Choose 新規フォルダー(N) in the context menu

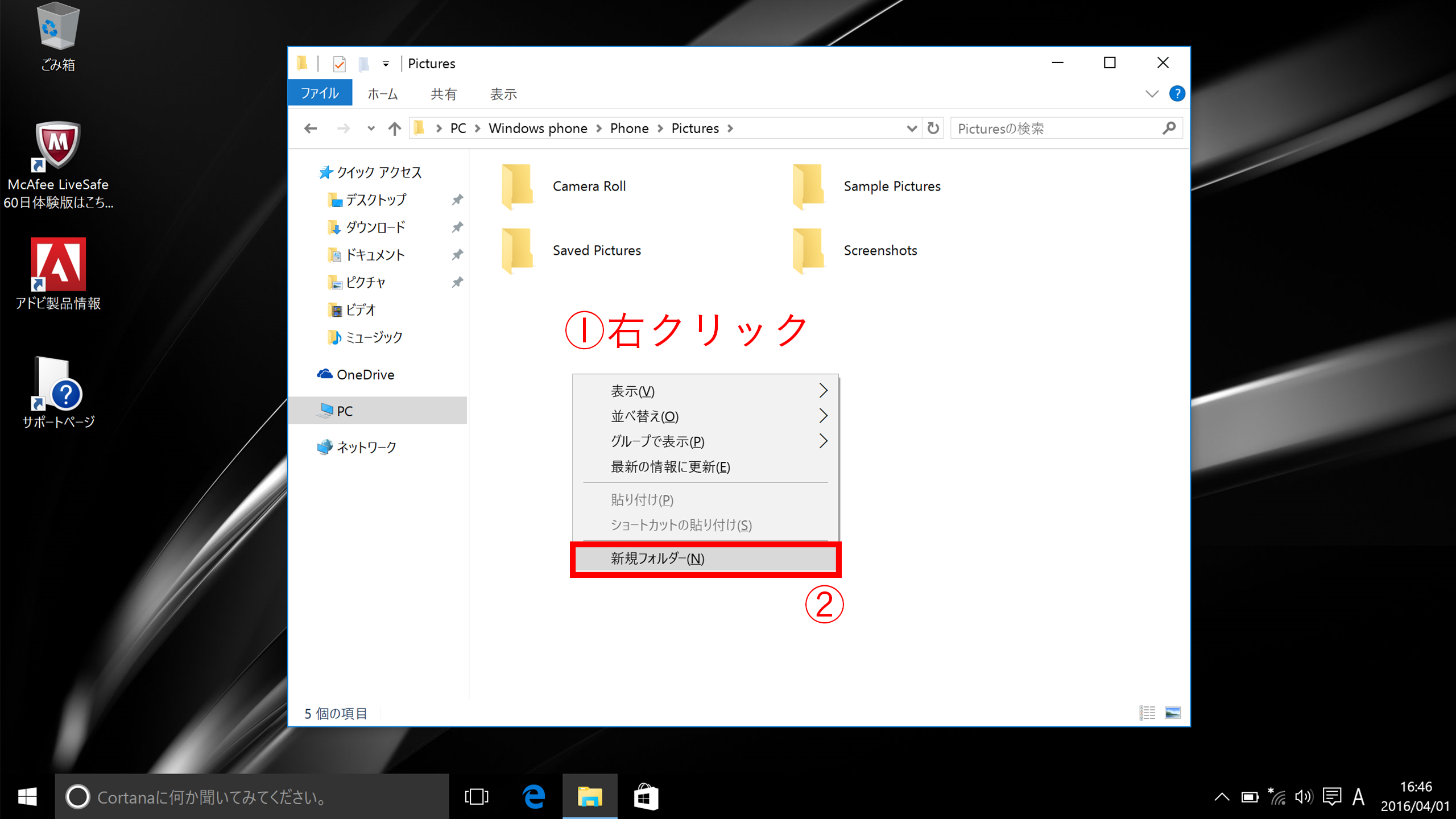tap(705, 559)
